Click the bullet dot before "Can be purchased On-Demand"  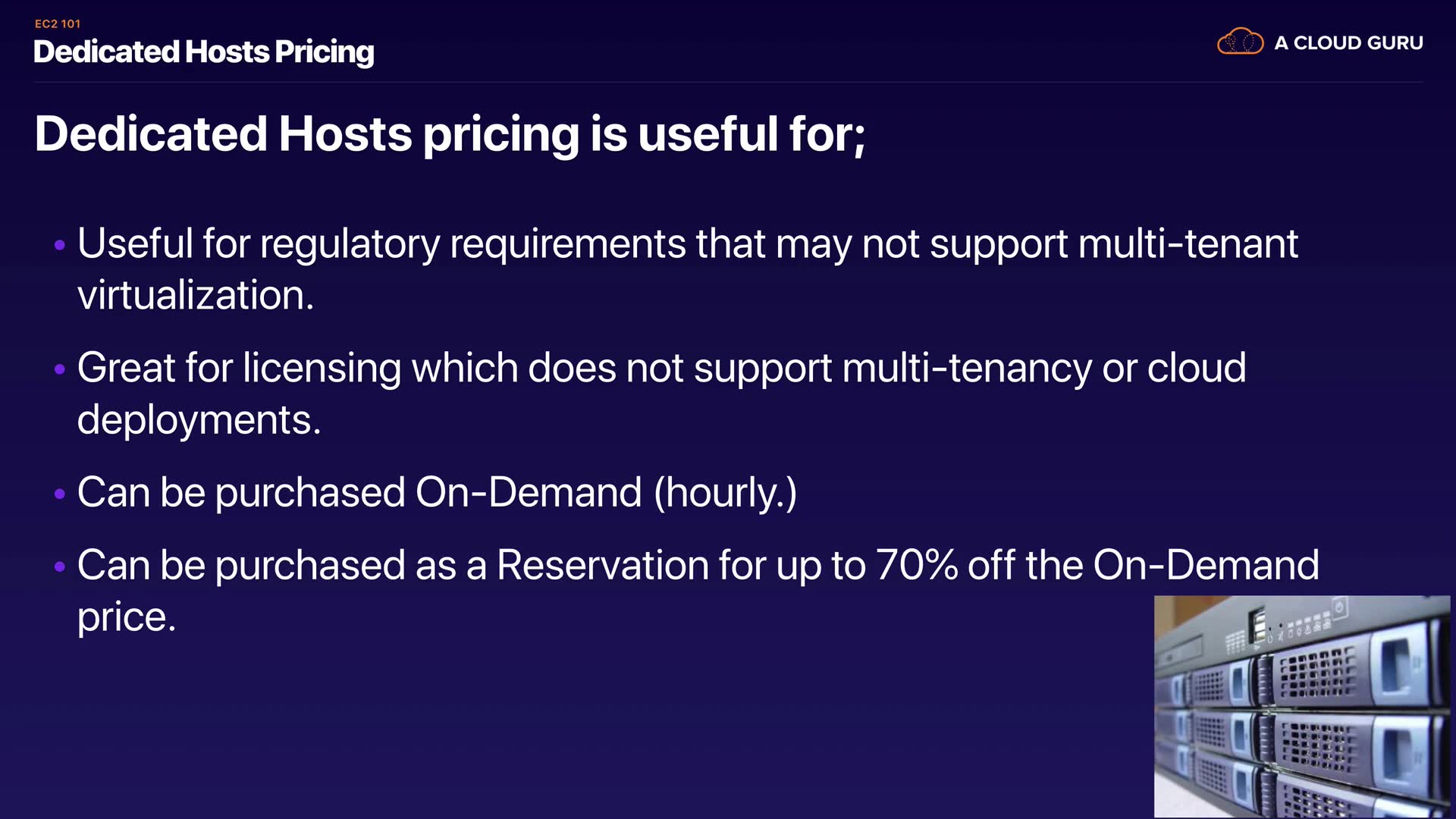[60, 494]
